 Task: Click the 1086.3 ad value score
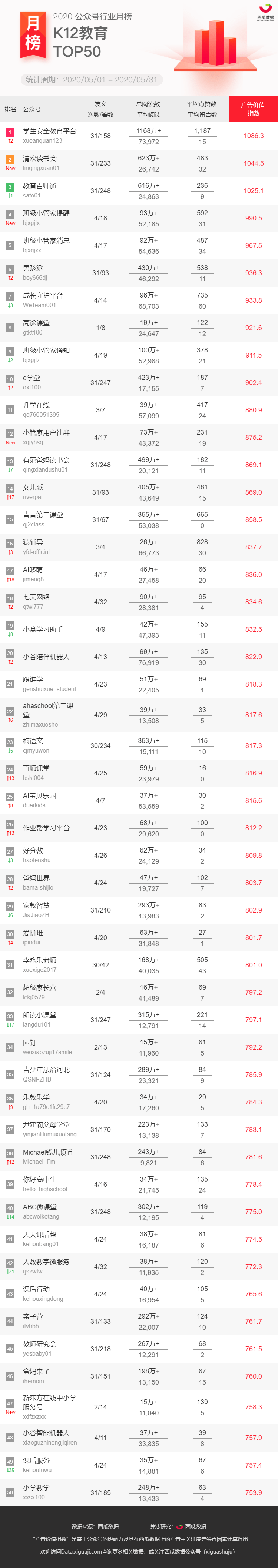254,136
